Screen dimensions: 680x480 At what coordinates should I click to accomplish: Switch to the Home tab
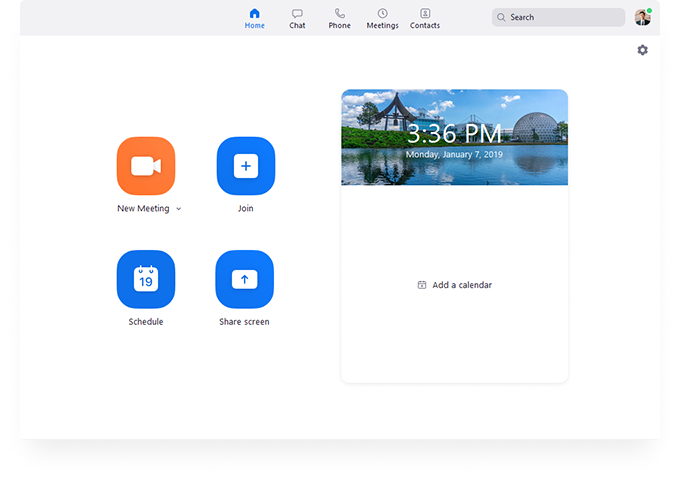click(x=255, y=18)
